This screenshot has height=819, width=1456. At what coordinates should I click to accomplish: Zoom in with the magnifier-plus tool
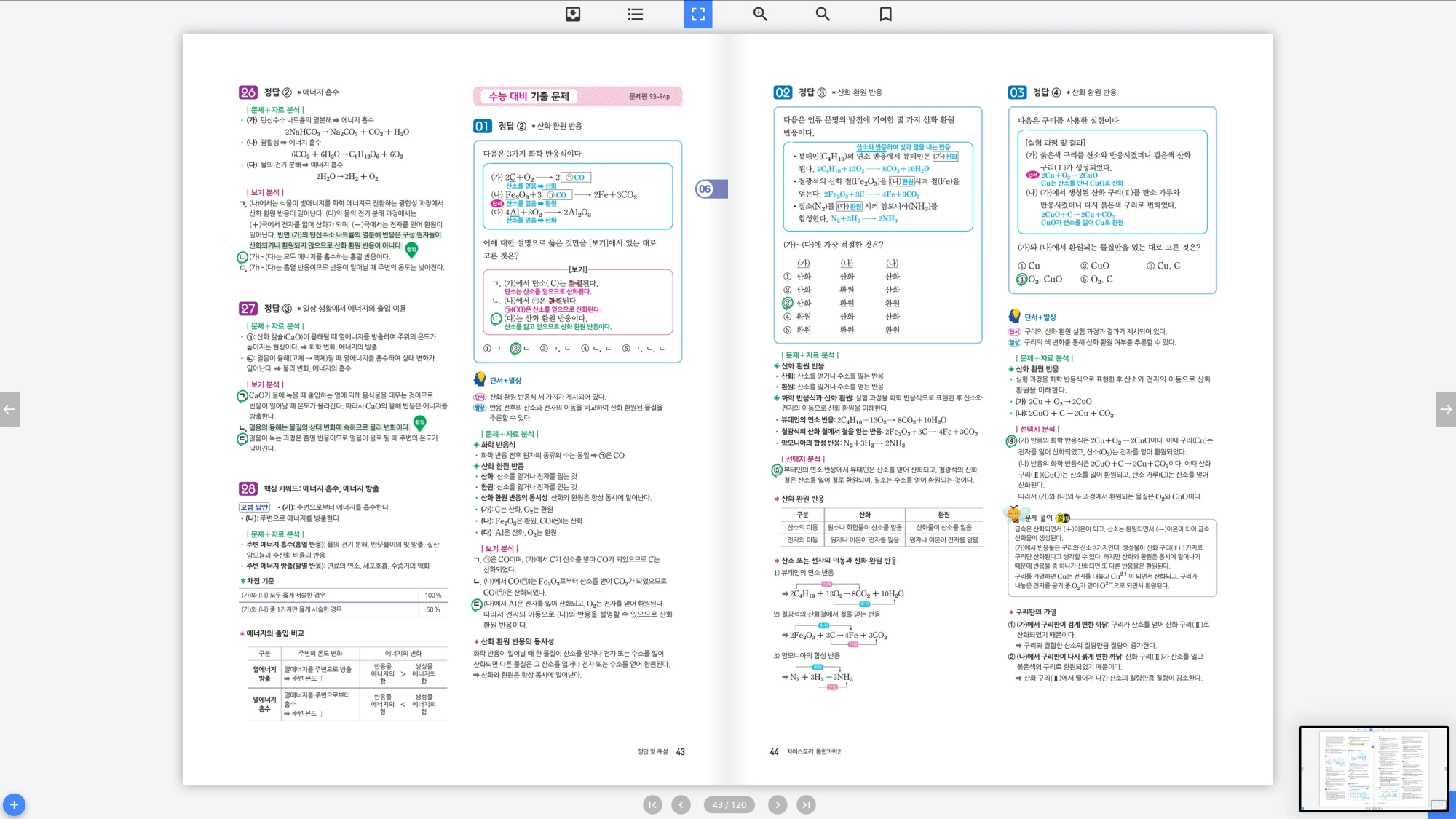759,14
